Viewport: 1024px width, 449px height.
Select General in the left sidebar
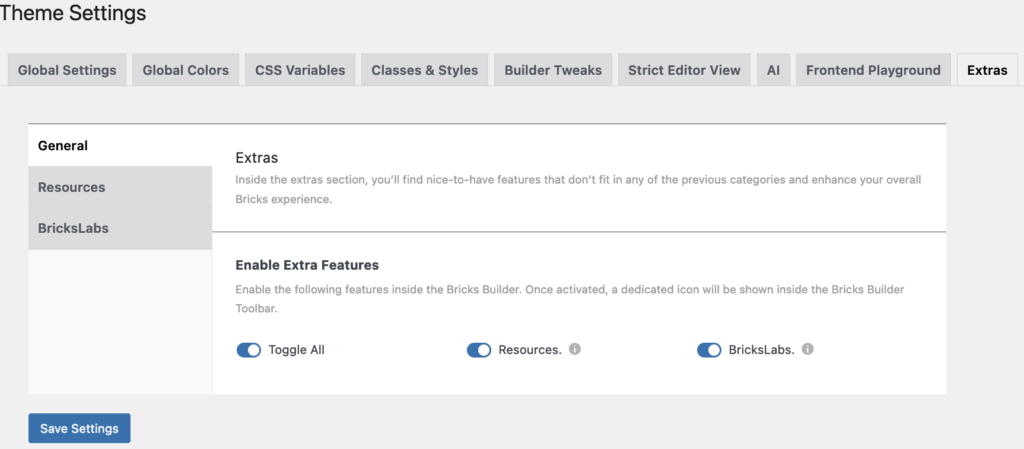63,145
